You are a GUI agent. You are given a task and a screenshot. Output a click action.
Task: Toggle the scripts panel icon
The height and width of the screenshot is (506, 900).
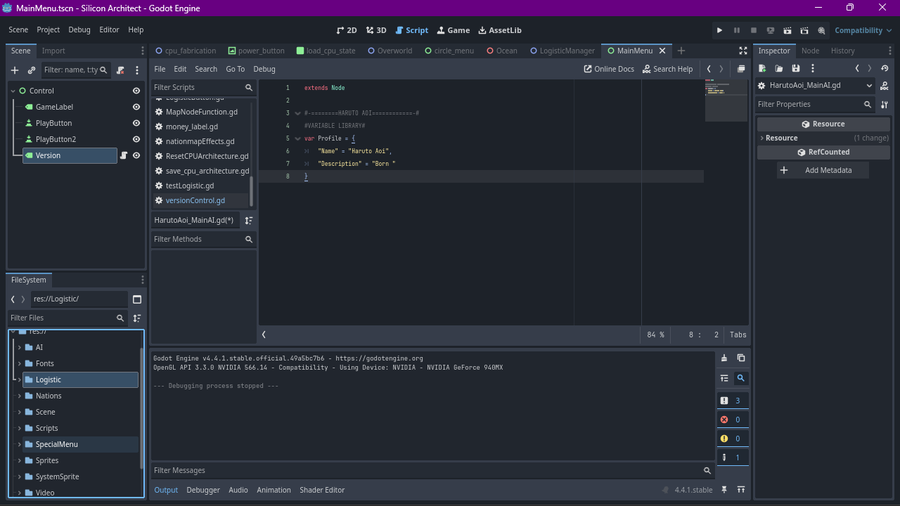coord(263,334)
